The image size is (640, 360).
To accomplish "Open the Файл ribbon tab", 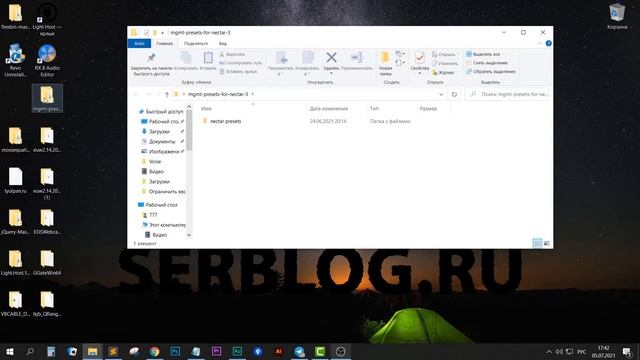I will click(x=139, y=44).
